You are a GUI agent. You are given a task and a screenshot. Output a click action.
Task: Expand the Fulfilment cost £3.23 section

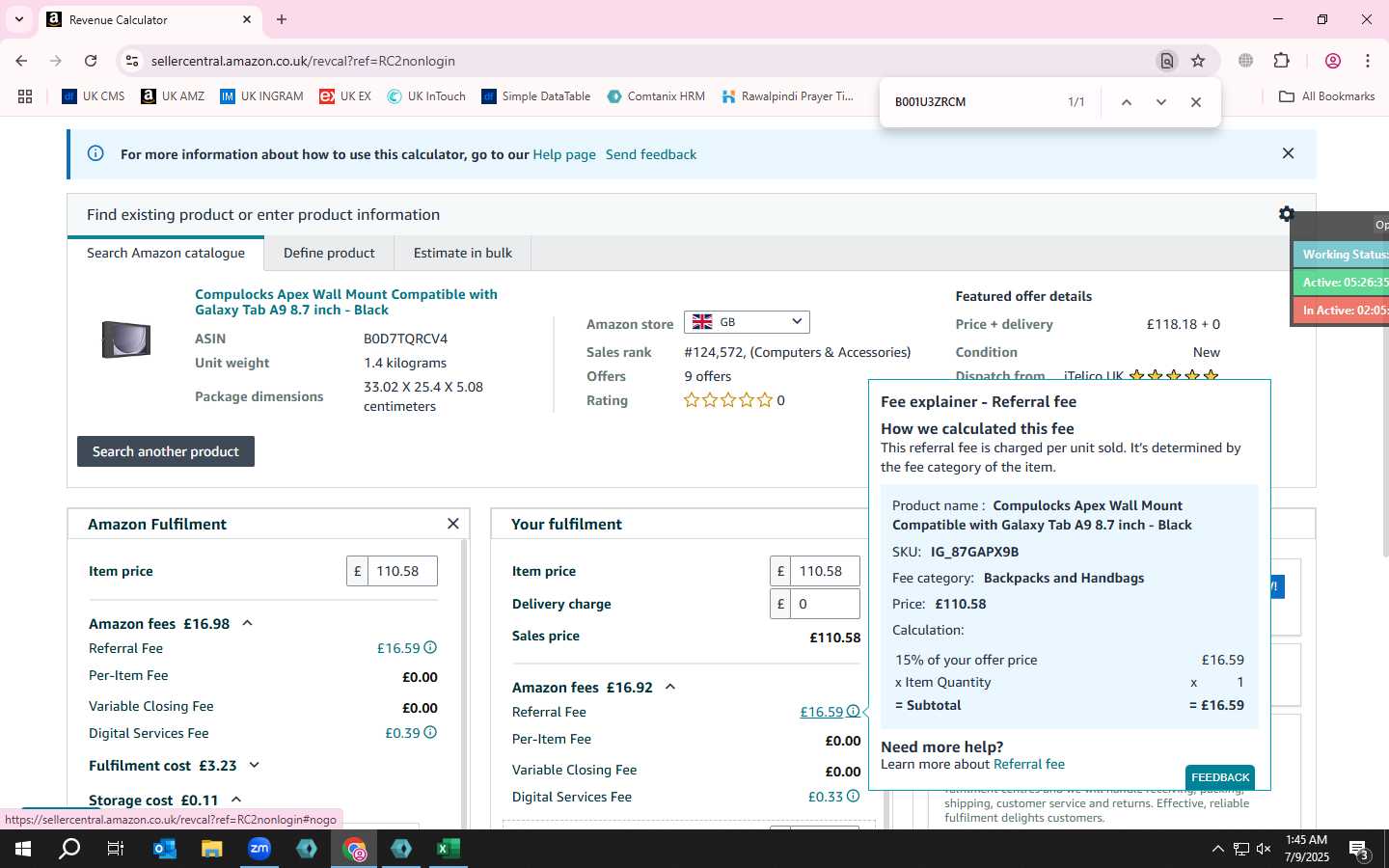coord(255,765)
